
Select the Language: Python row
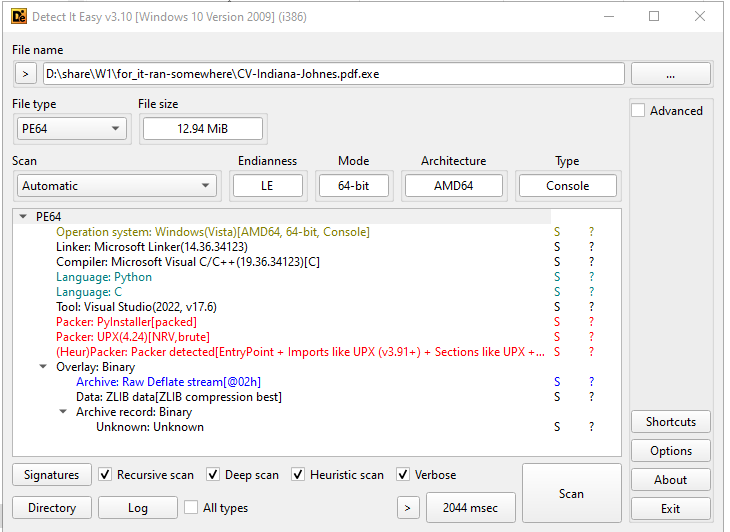104,277
